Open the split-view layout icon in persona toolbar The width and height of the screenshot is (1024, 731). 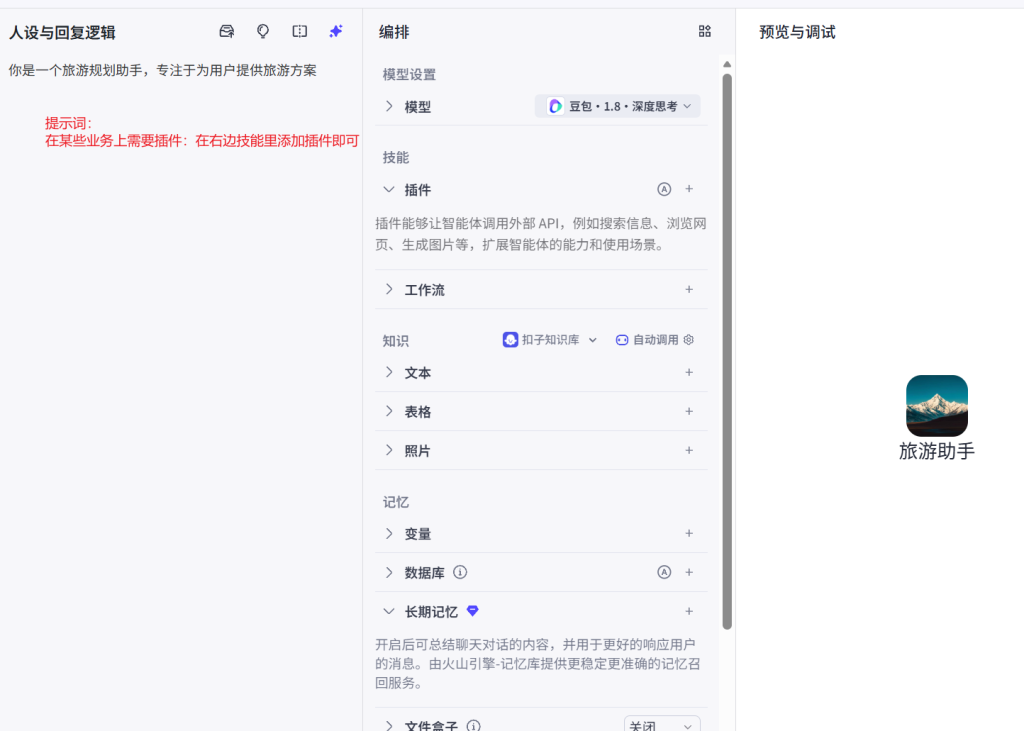coord(299,31)
